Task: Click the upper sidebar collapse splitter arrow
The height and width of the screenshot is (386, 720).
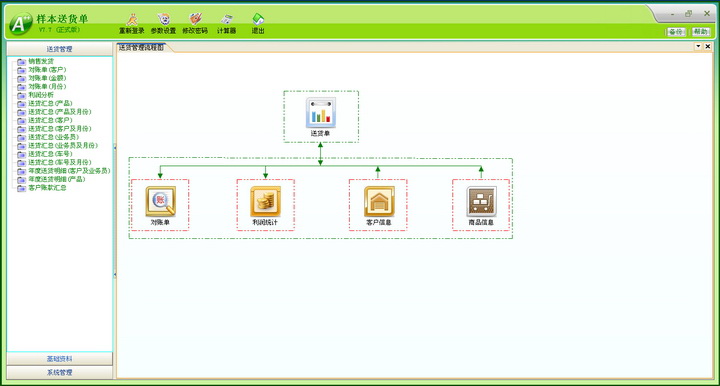Action: click(115, 148)
